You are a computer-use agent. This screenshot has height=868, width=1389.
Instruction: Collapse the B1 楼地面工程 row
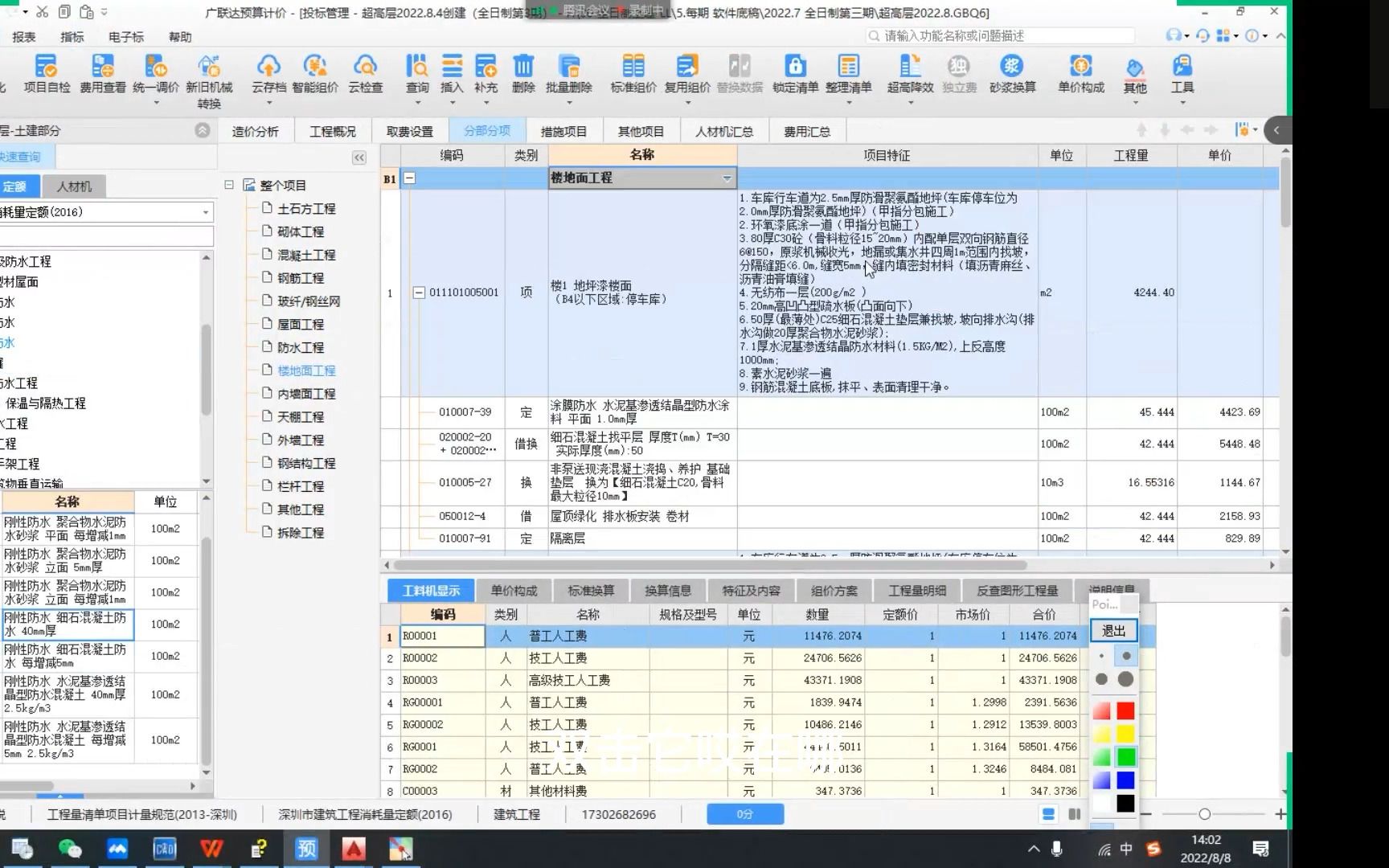point(409,178)
